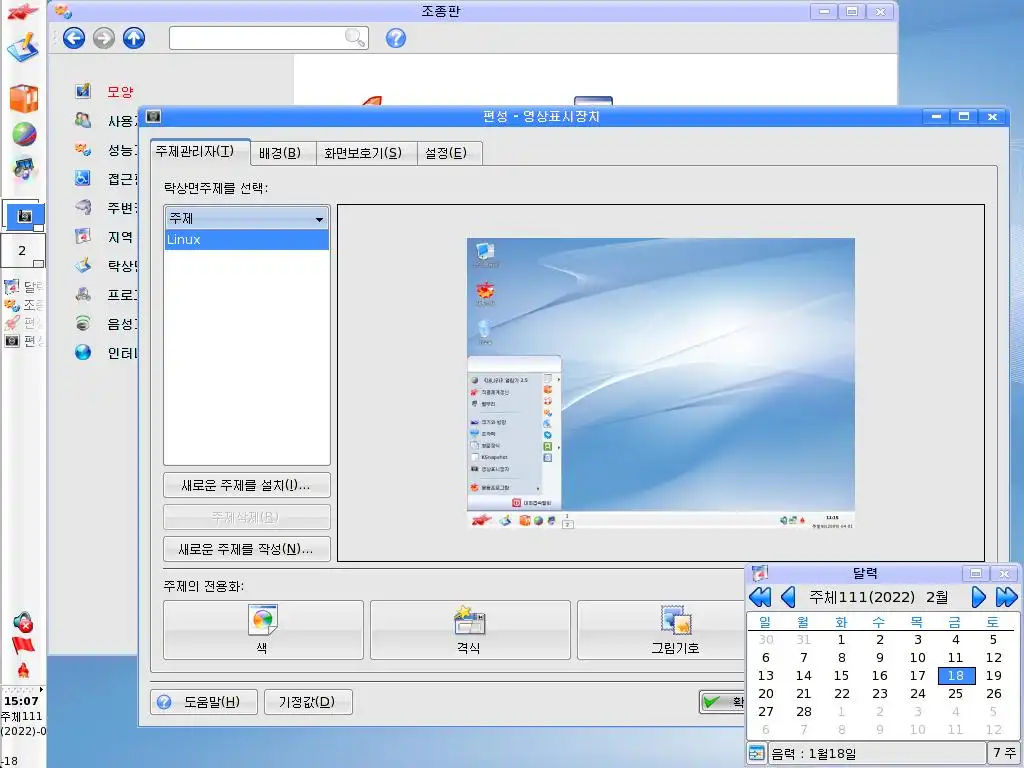Click 새로운 주제를 작성(N)... button
1024x768 pixels.
click(247, 549)
